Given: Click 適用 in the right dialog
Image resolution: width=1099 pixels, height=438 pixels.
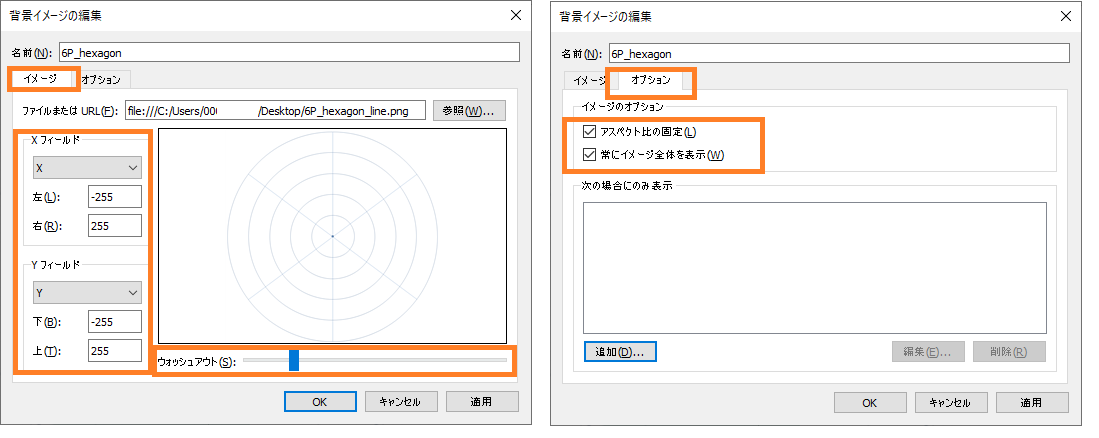Looking at the screenshot, I should coord(1032,402).
